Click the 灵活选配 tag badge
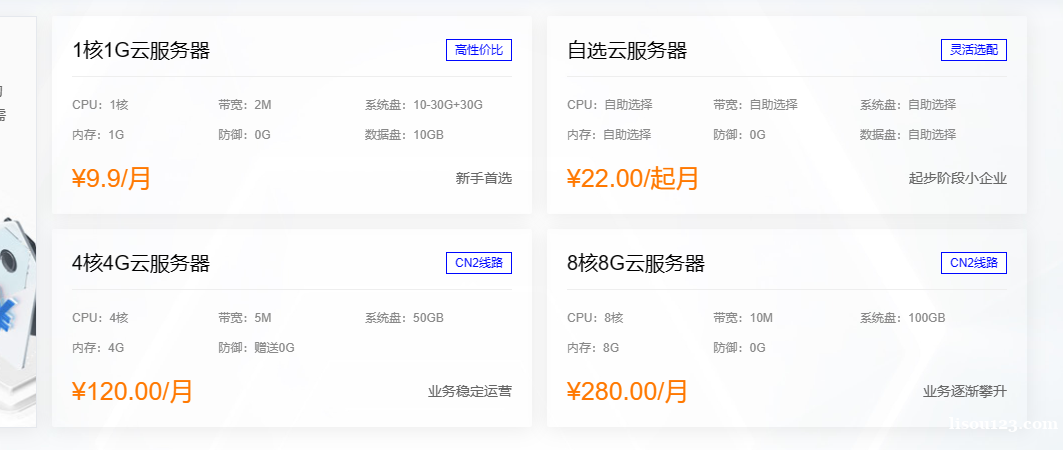This screenshot has width=1063, height=450. pos(974,50)
